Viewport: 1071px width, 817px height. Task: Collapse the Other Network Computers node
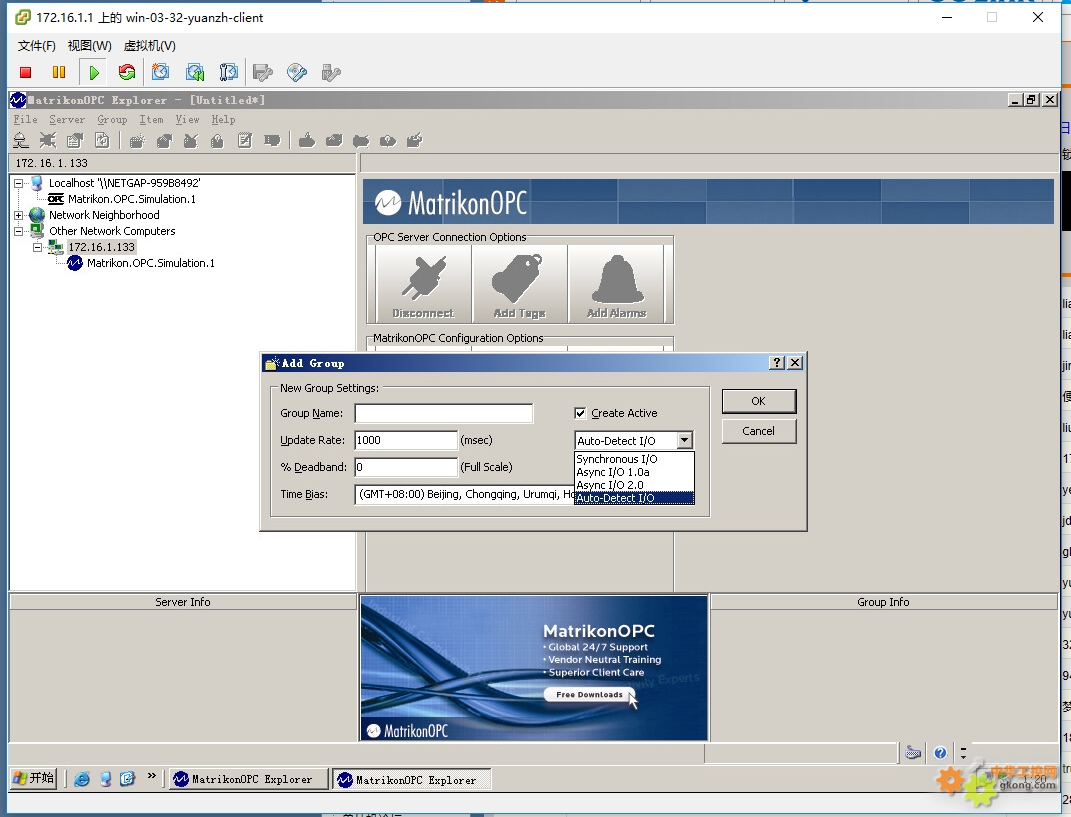(x=18, y=231)
